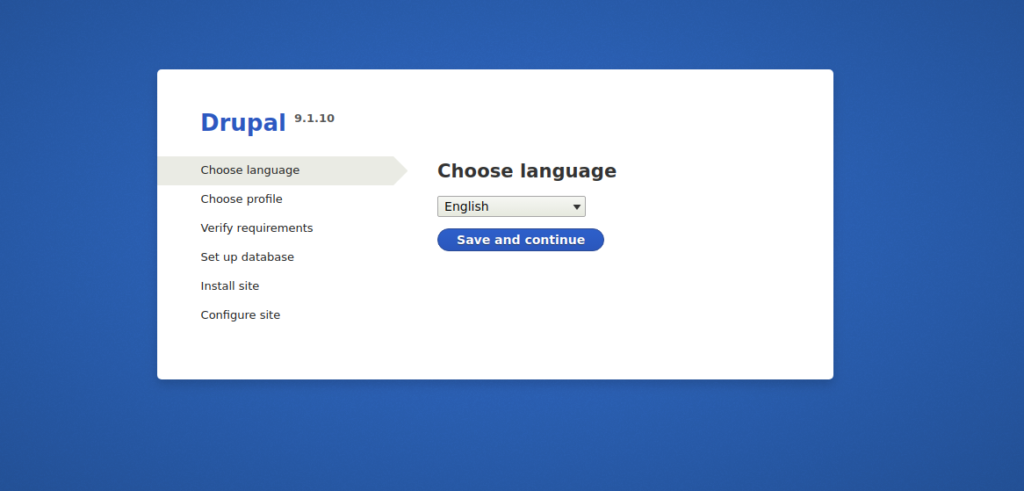The width and height of the screenshot is (1024, 491).
Task: Click the Choose profile step label
Action: pos(242,199)
